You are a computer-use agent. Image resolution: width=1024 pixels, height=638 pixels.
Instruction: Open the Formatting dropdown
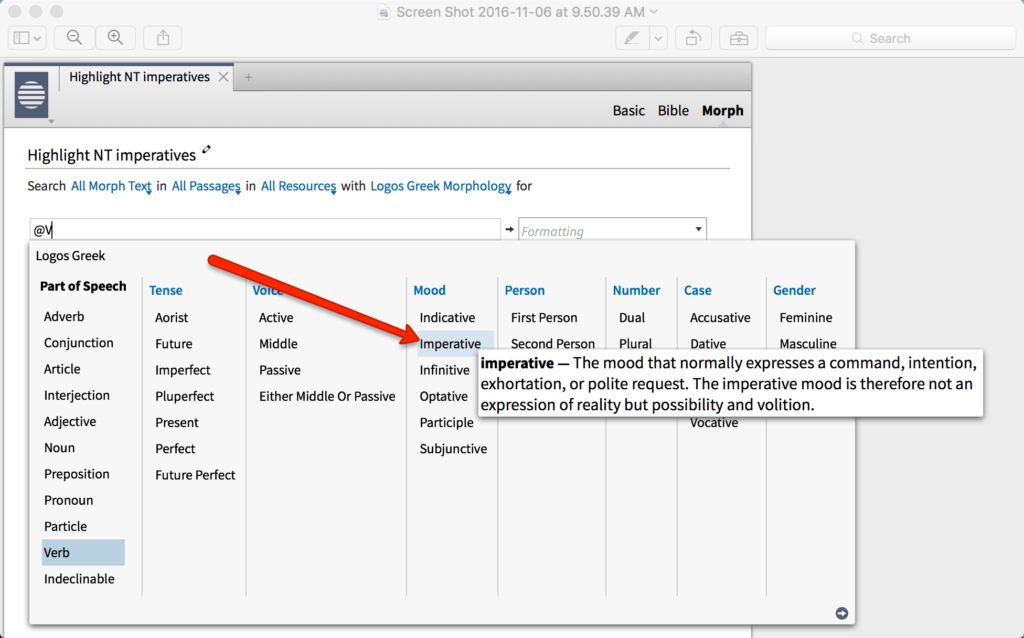(x=613, y=230)
